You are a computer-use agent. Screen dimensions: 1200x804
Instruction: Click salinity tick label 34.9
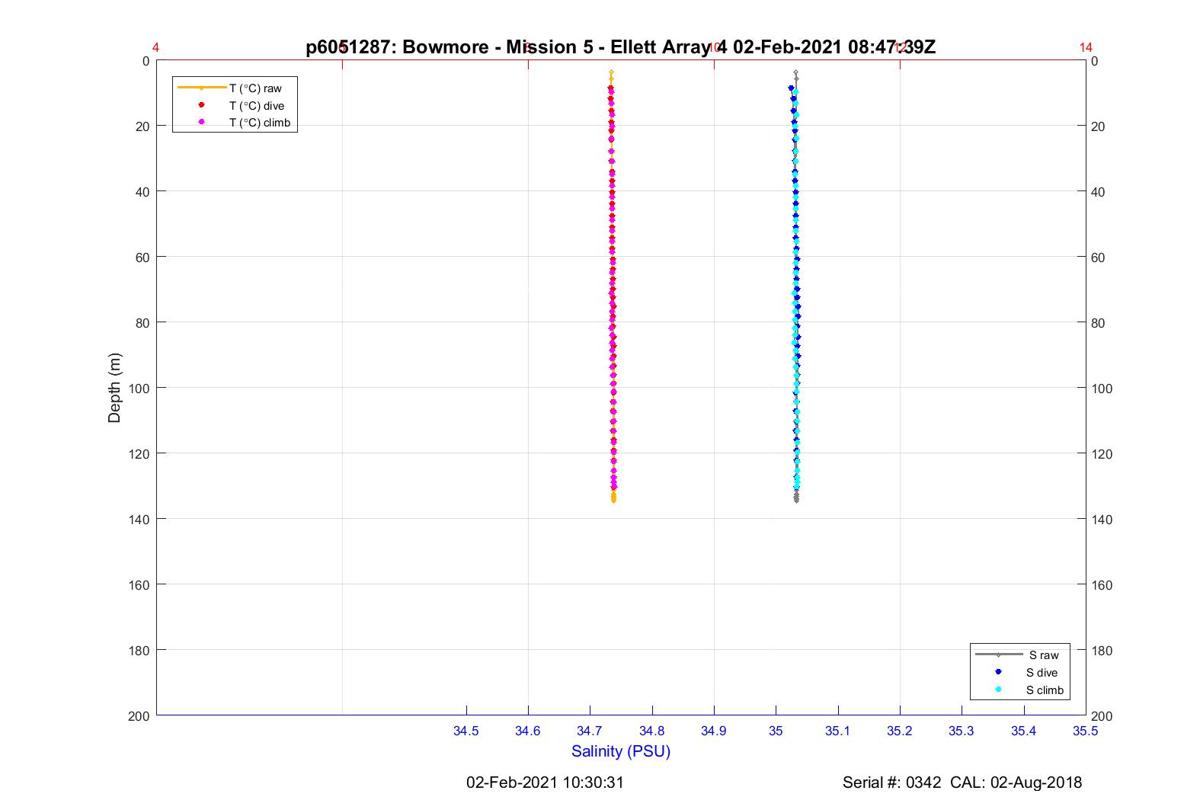tap(714, 731)
